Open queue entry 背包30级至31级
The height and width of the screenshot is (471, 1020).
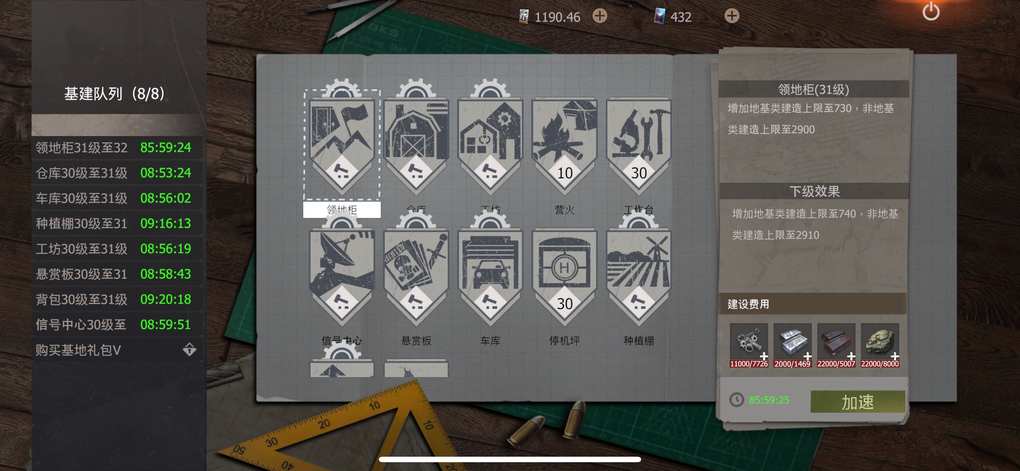(x=114, y=299)
